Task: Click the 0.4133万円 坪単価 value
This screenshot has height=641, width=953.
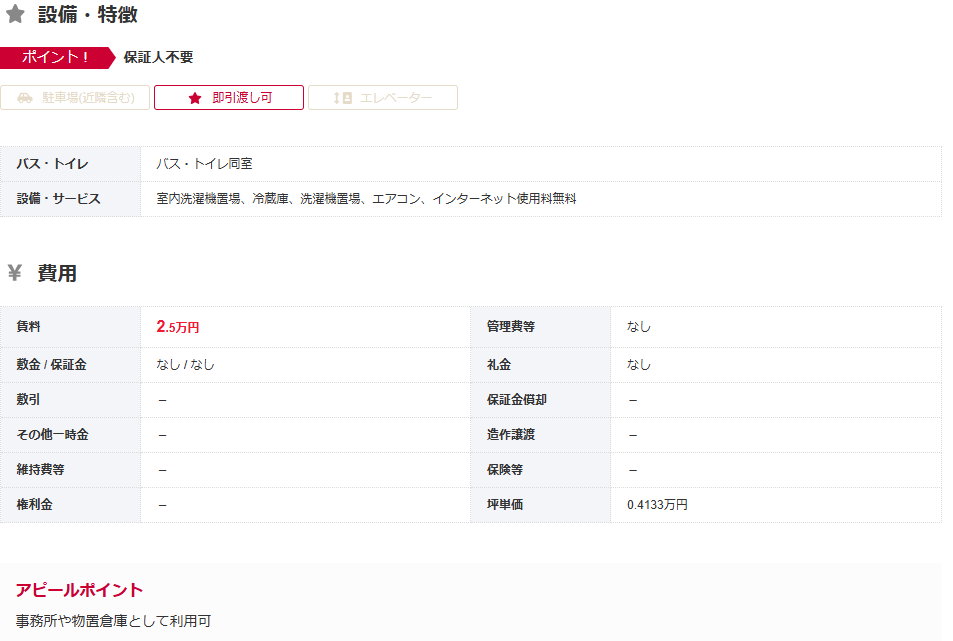Action: tap(657, 505)
